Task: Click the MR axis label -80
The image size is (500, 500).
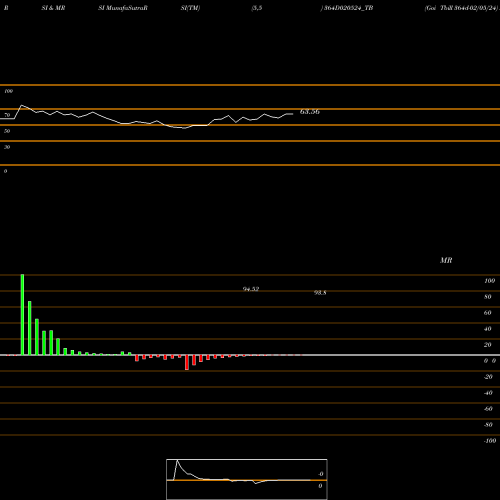Action: click(x=488, y=425)
